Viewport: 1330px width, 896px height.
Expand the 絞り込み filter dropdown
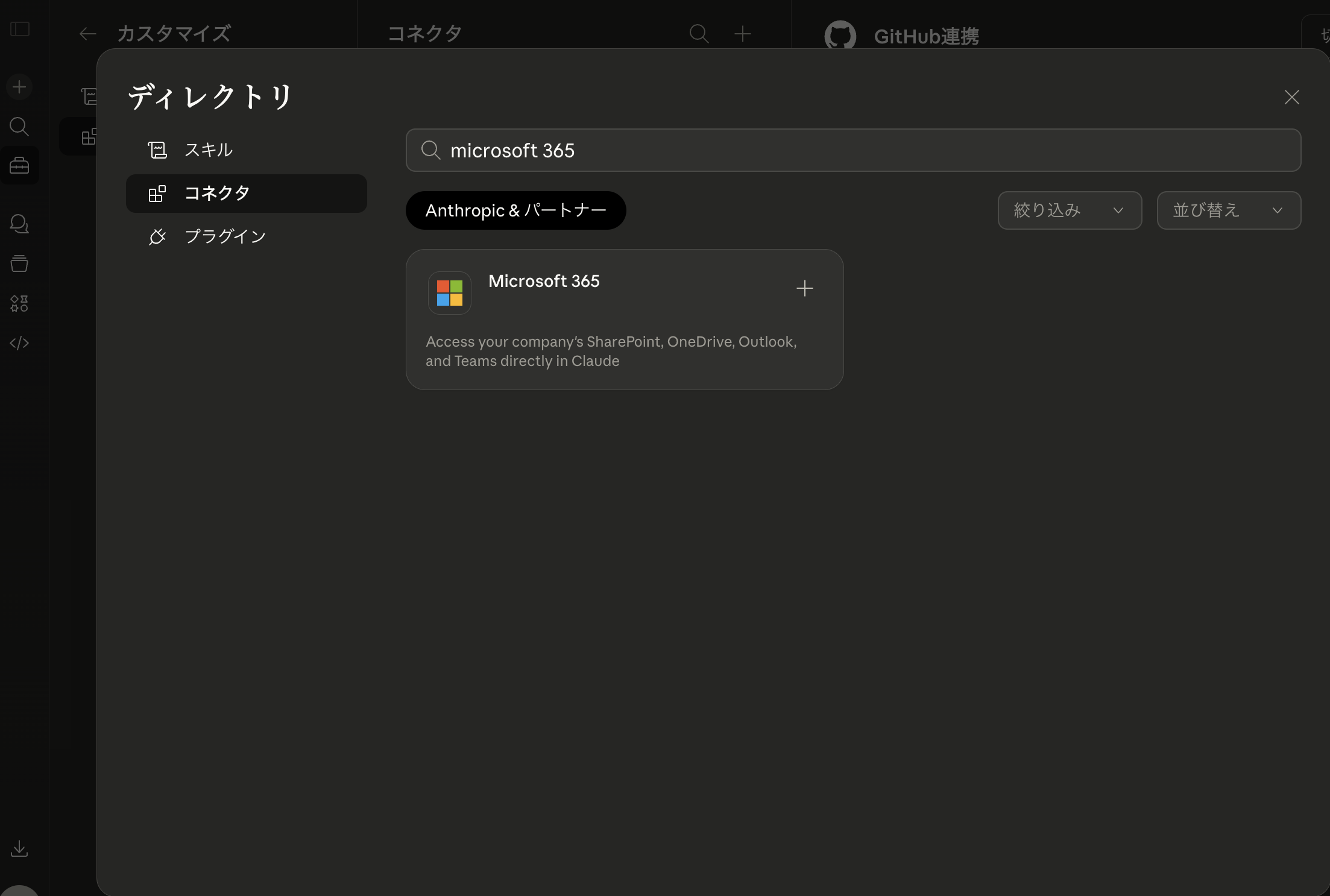point(1069,210)
